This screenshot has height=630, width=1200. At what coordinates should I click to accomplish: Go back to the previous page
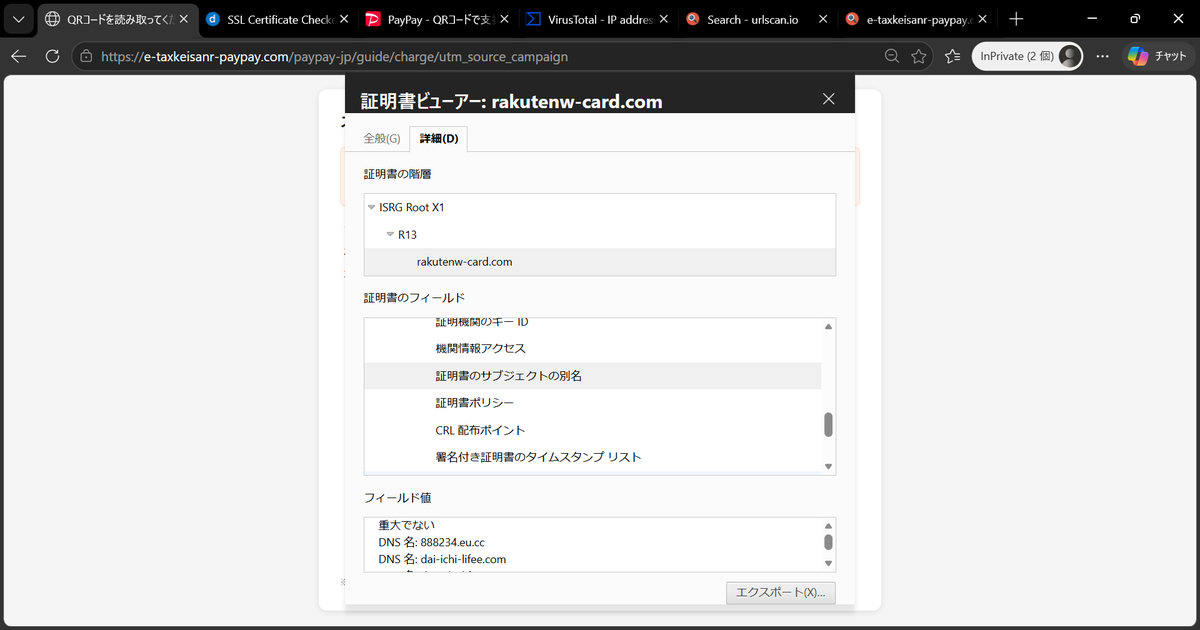[18, 56]
